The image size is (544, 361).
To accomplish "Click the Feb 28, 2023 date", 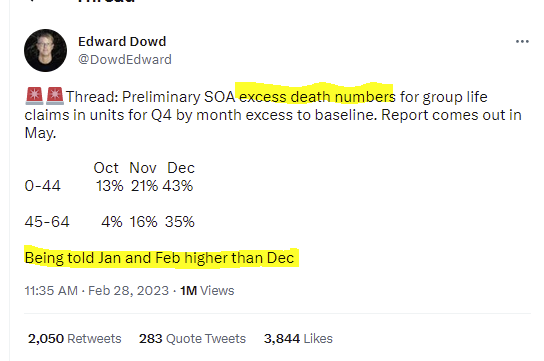I will 128,291.
